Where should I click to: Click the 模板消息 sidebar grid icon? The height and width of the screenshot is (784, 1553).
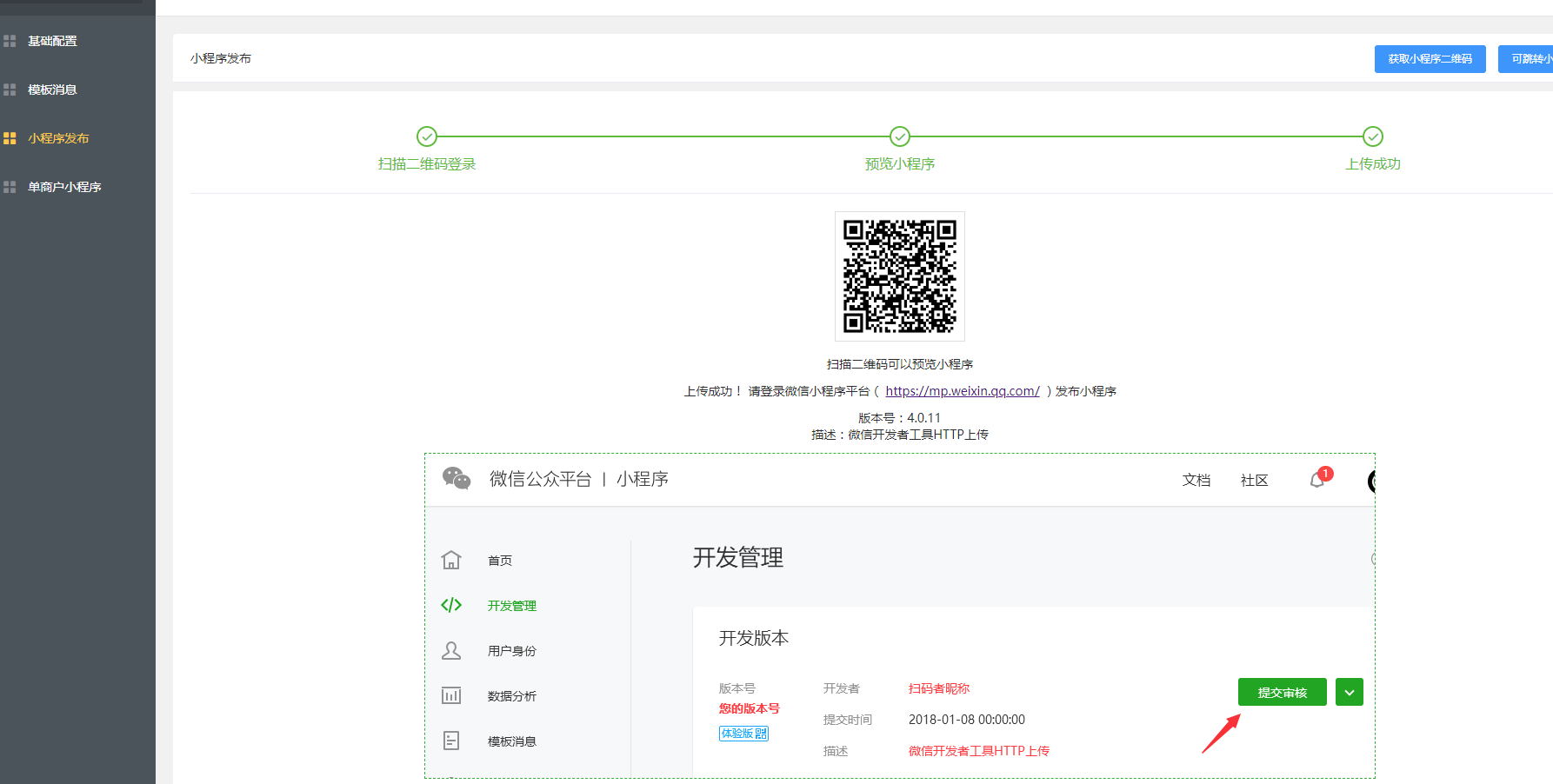(x=10, y=90)
